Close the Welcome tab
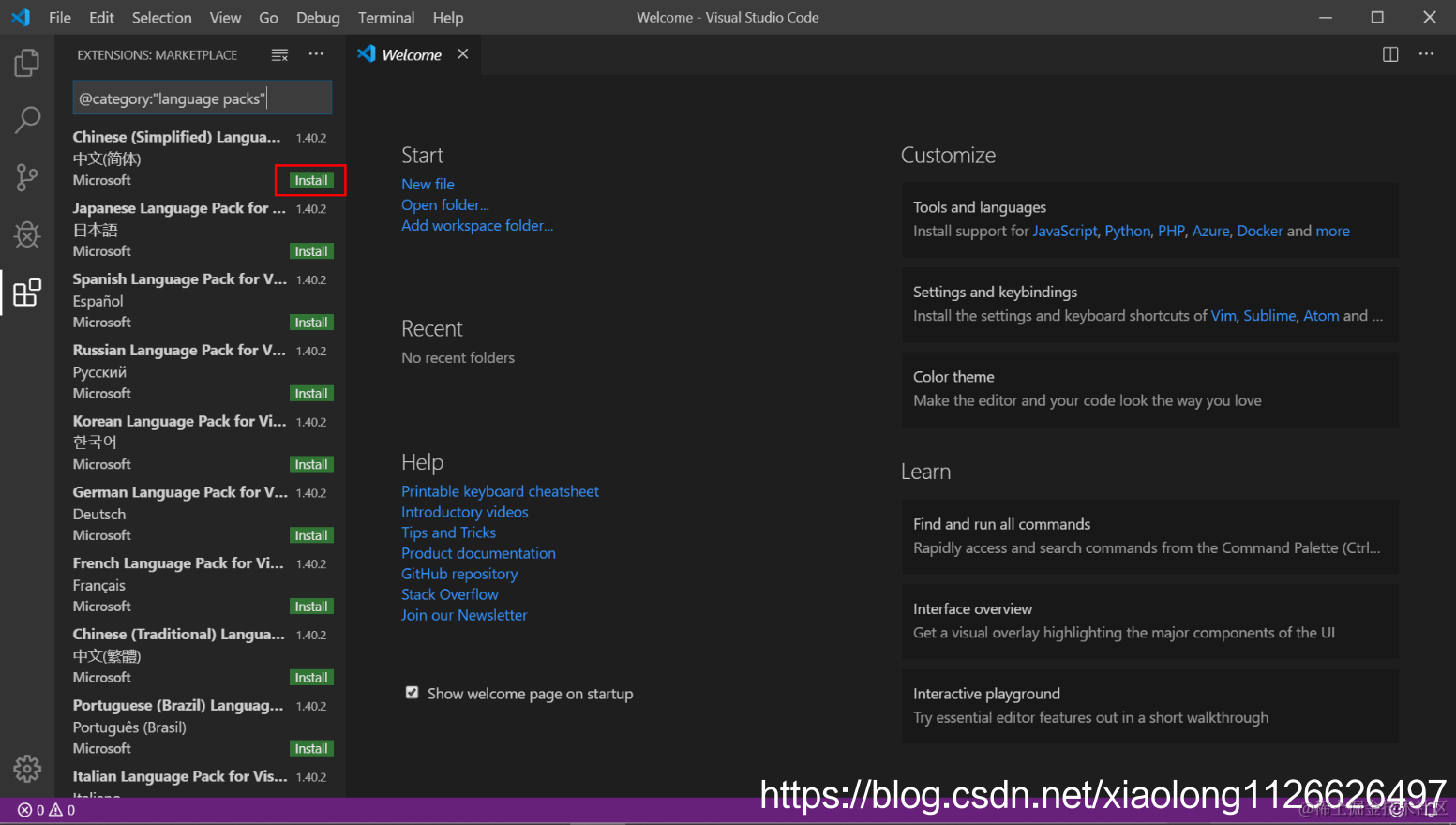This screenshot has height=825, width=1456. [x=463, y=54]
